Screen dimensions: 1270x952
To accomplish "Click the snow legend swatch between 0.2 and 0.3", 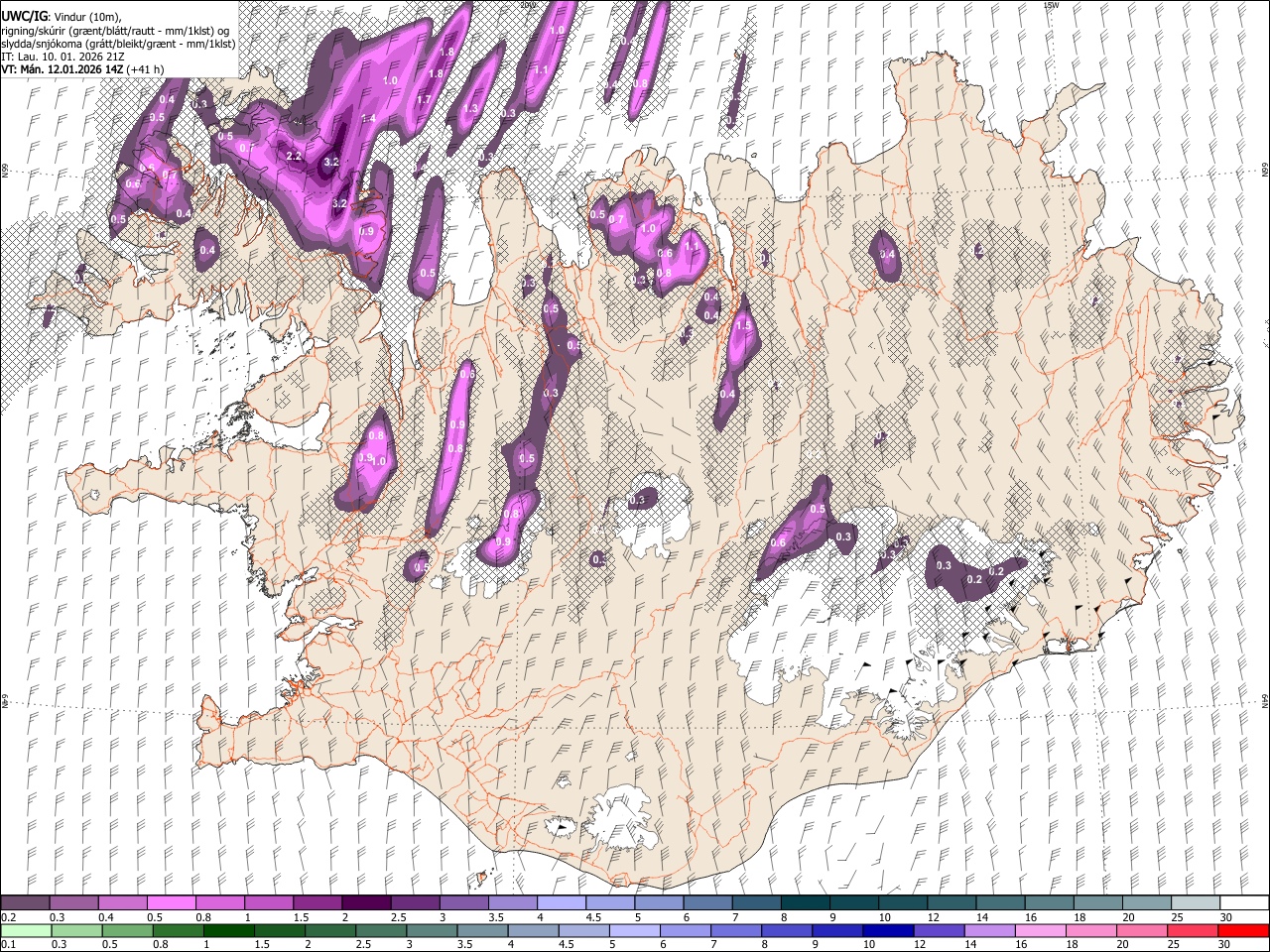I will coord(25,902).
